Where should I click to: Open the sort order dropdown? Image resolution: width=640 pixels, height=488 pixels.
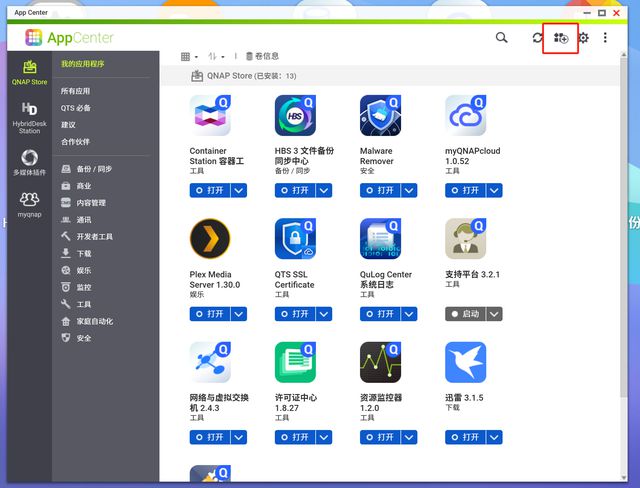click(x=216, y=57)
